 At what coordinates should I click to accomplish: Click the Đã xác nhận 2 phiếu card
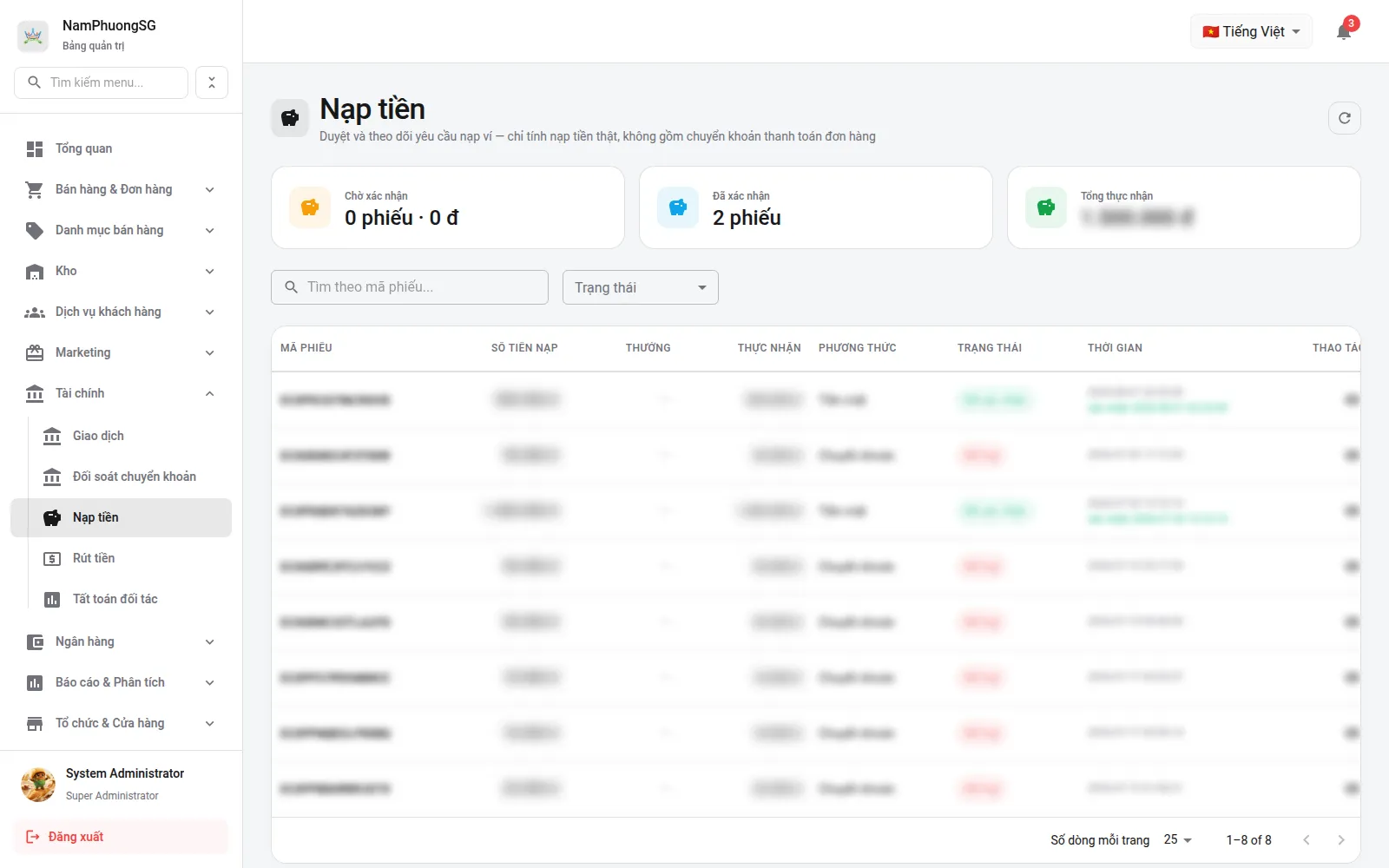[x=816, y=207]
